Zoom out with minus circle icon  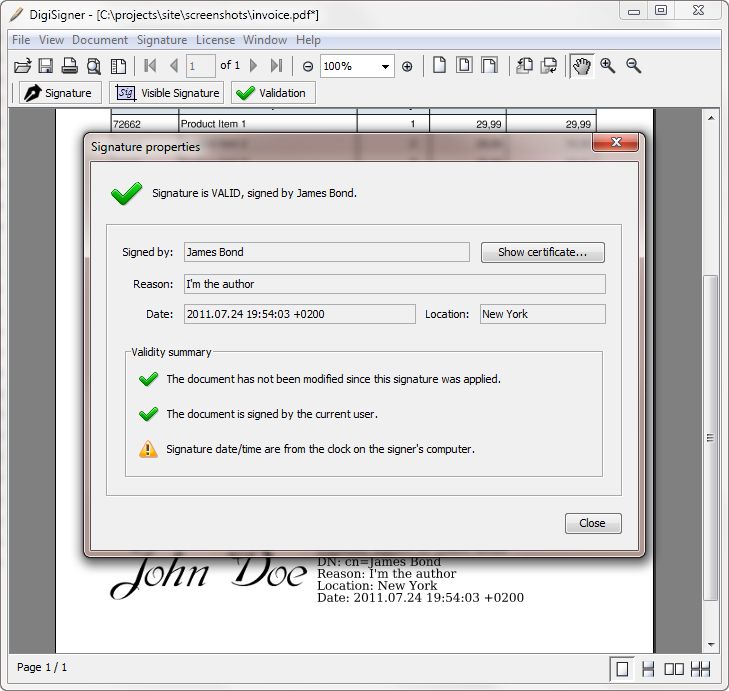point(308,66)
